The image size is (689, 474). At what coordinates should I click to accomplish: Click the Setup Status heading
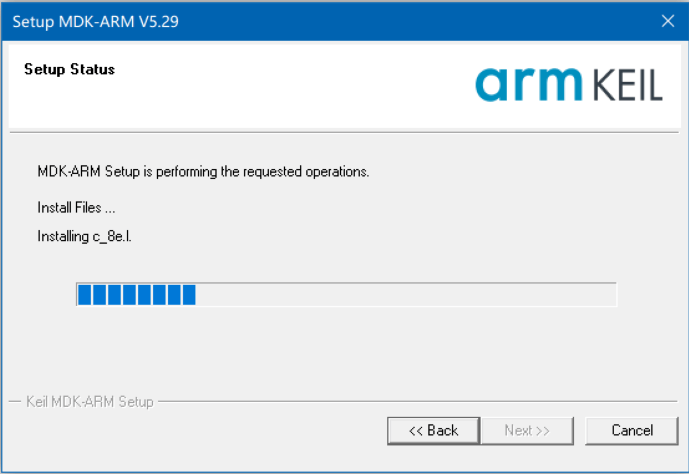click(x=69, y=70)
